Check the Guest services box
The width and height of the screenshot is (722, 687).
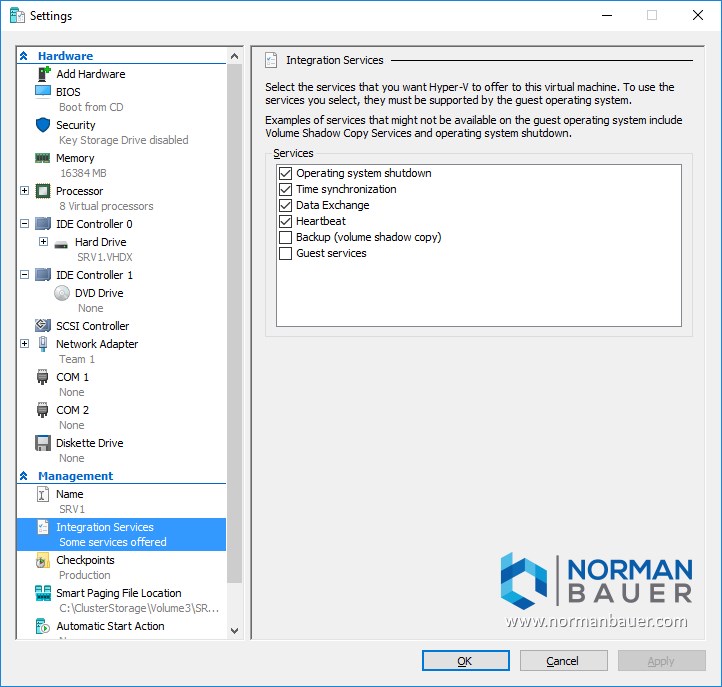(285, 253)
